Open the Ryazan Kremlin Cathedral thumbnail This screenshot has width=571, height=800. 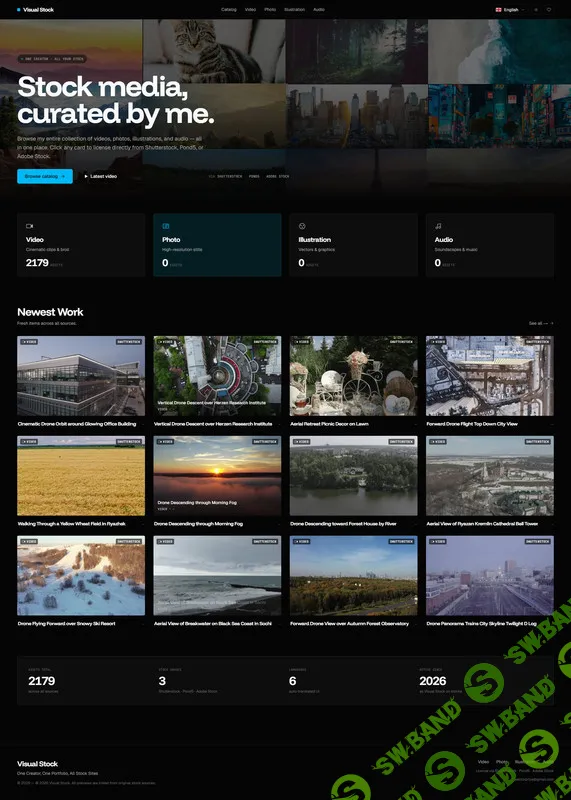490,476
